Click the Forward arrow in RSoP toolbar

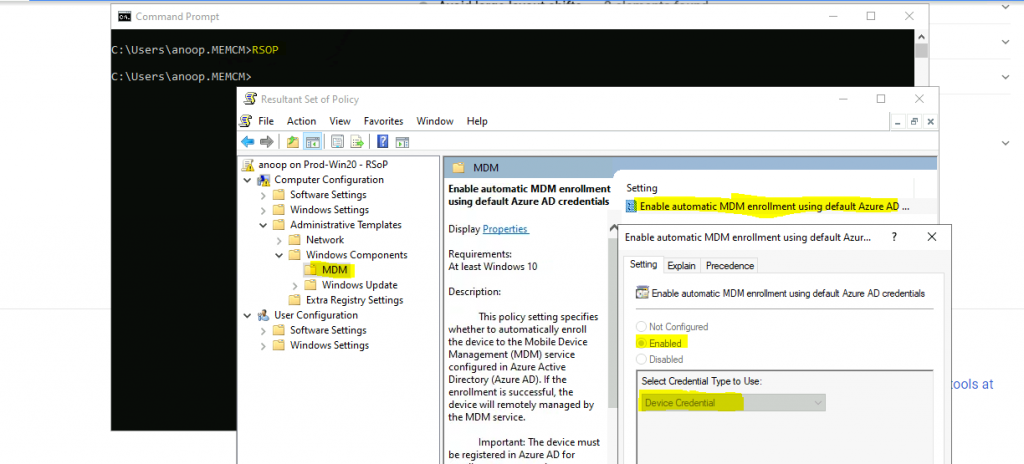[266, 142]
